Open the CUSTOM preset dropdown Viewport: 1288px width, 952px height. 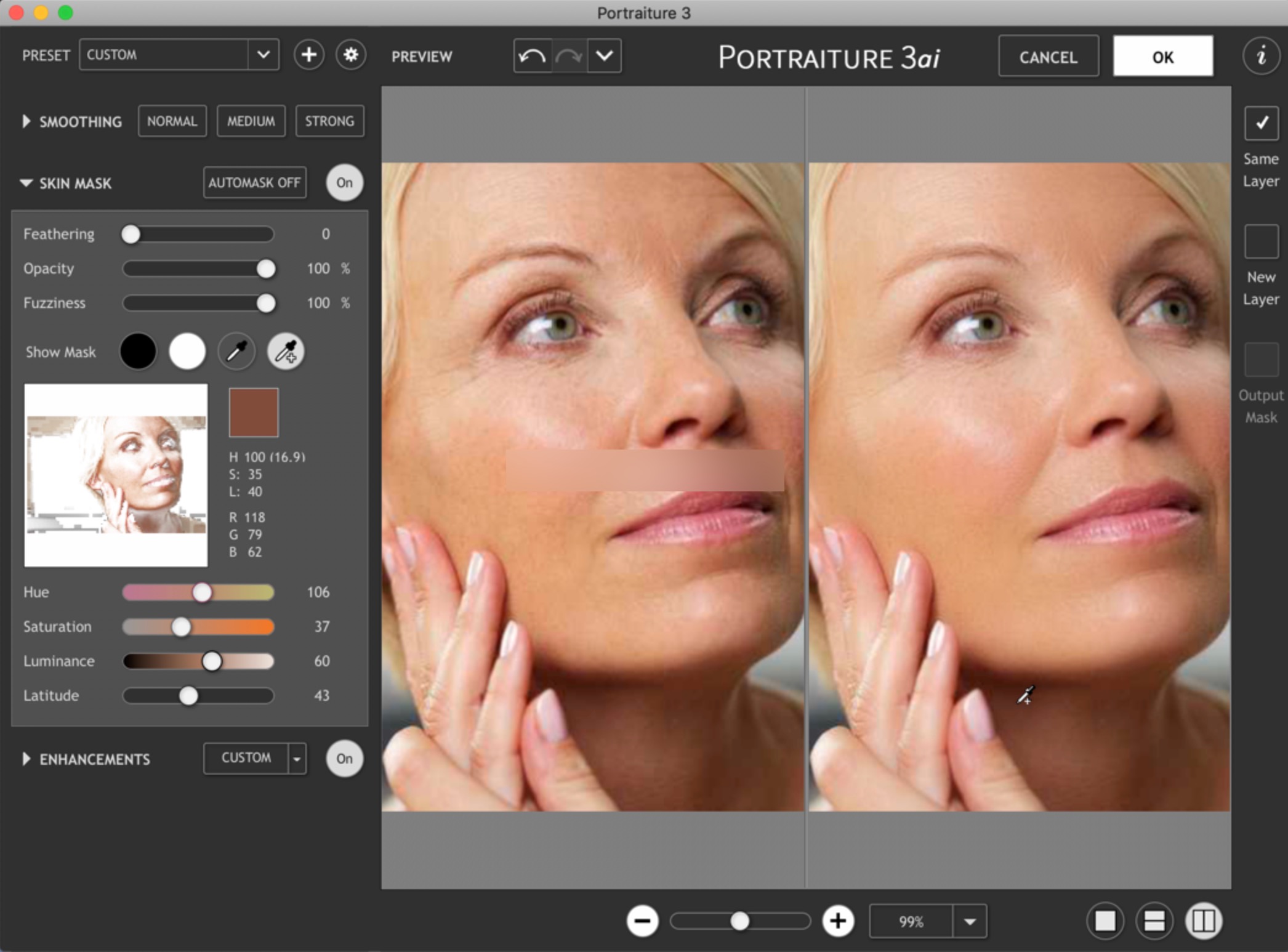pos(264,55)
